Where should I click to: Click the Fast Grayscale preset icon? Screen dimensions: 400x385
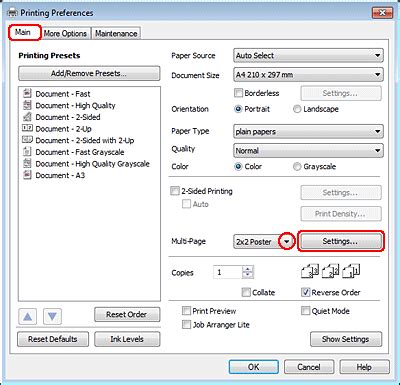pos(27,152)
